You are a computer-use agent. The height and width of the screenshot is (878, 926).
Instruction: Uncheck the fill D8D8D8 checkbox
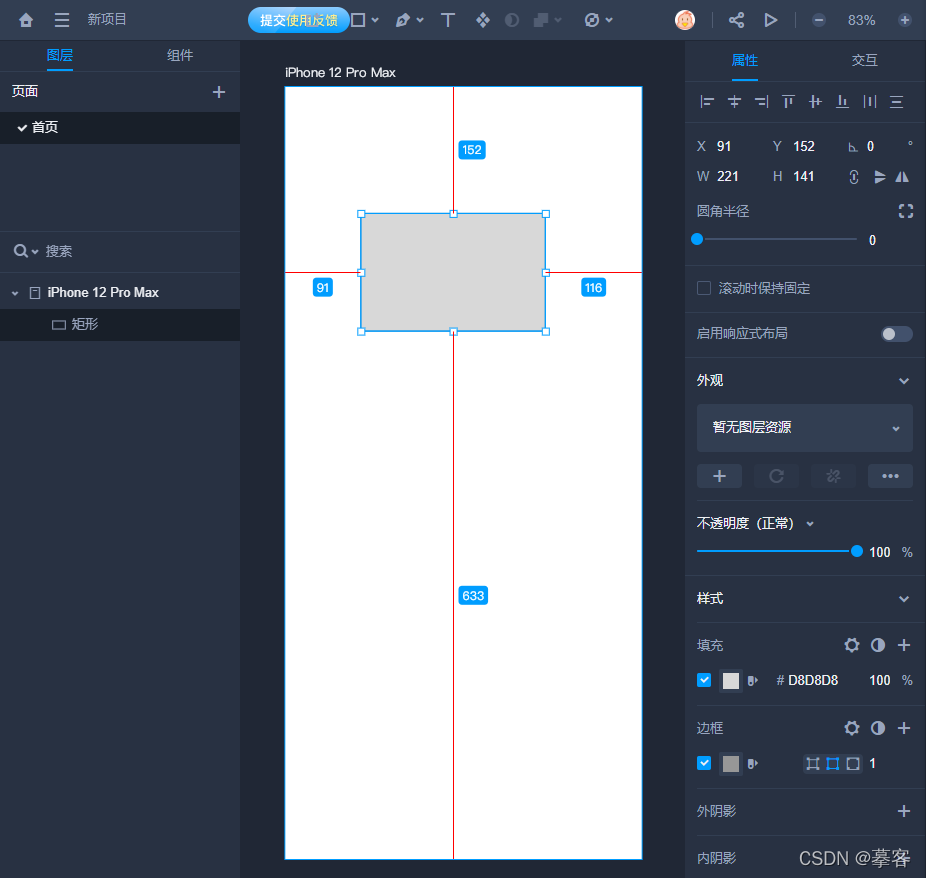coord(704,680)
